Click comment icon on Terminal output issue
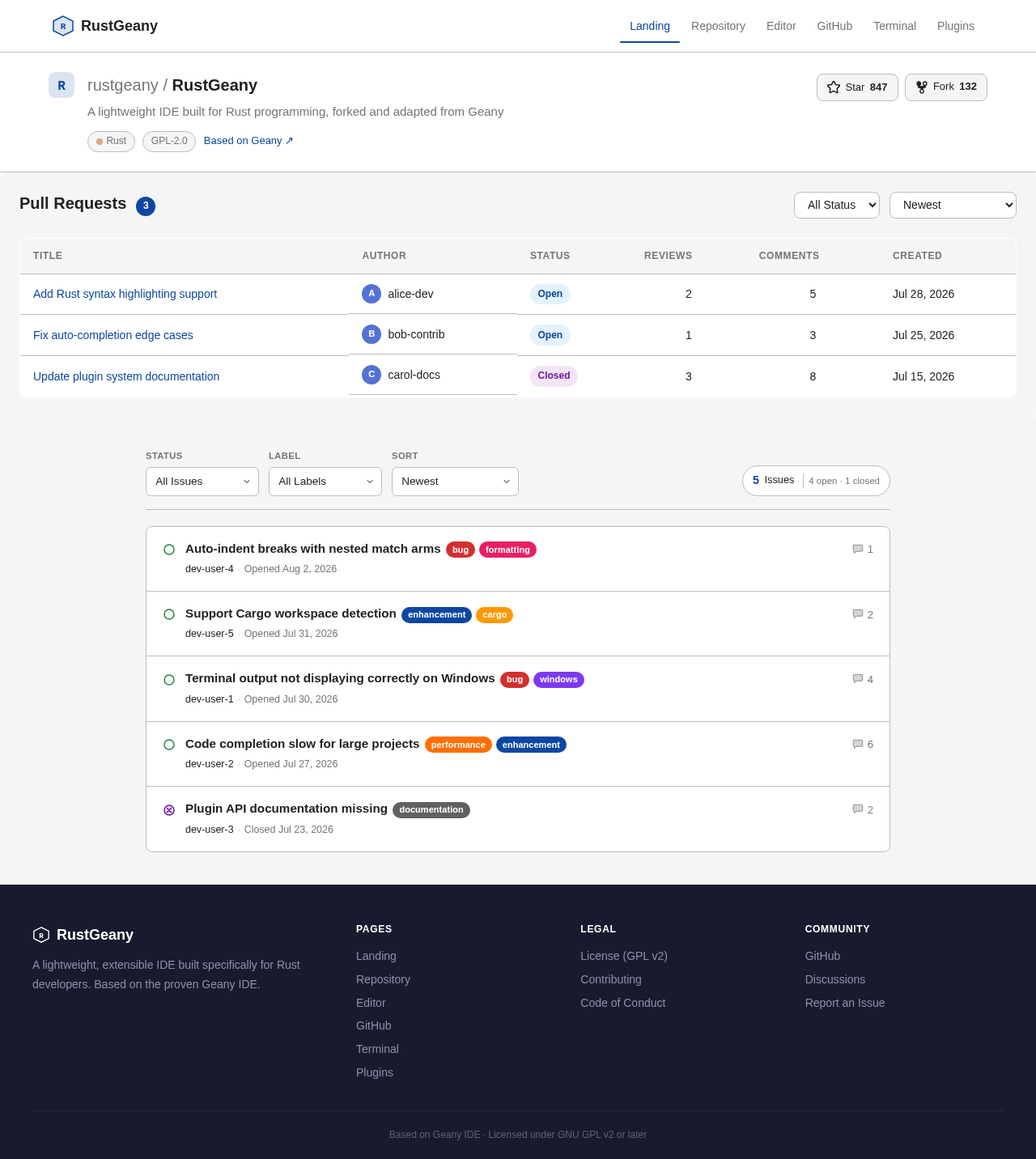 [858, 679]
